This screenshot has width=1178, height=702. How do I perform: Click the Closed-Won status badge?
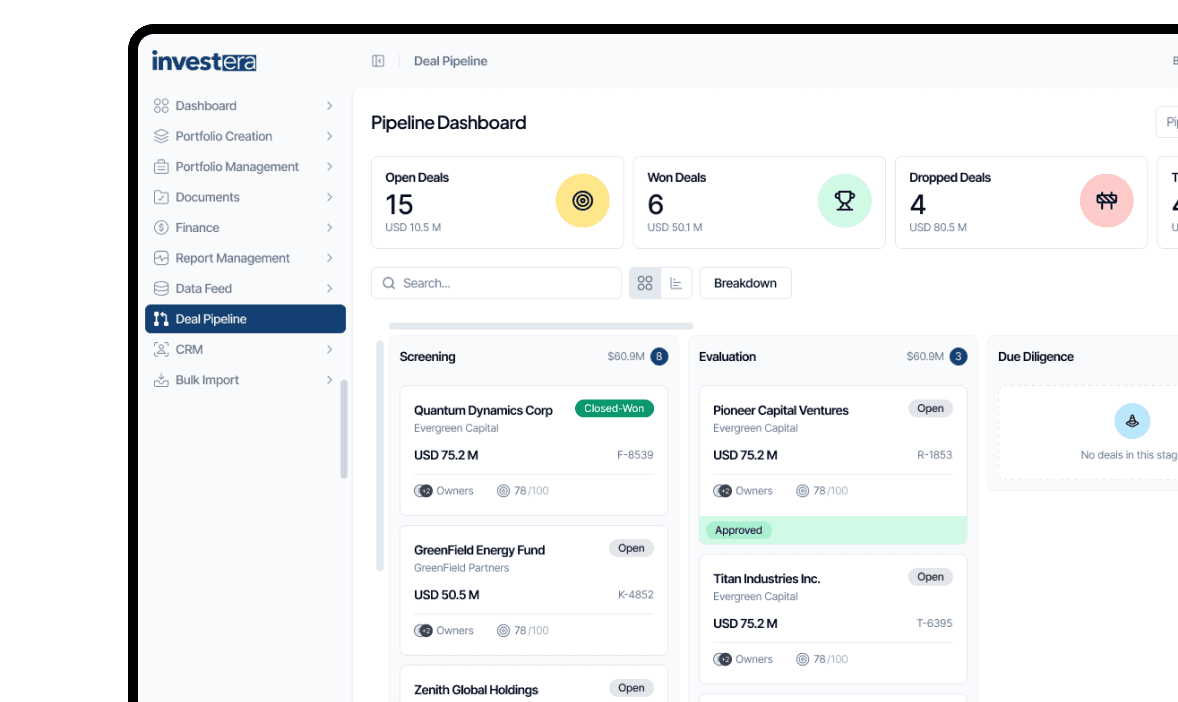click(x=614, y=408)
